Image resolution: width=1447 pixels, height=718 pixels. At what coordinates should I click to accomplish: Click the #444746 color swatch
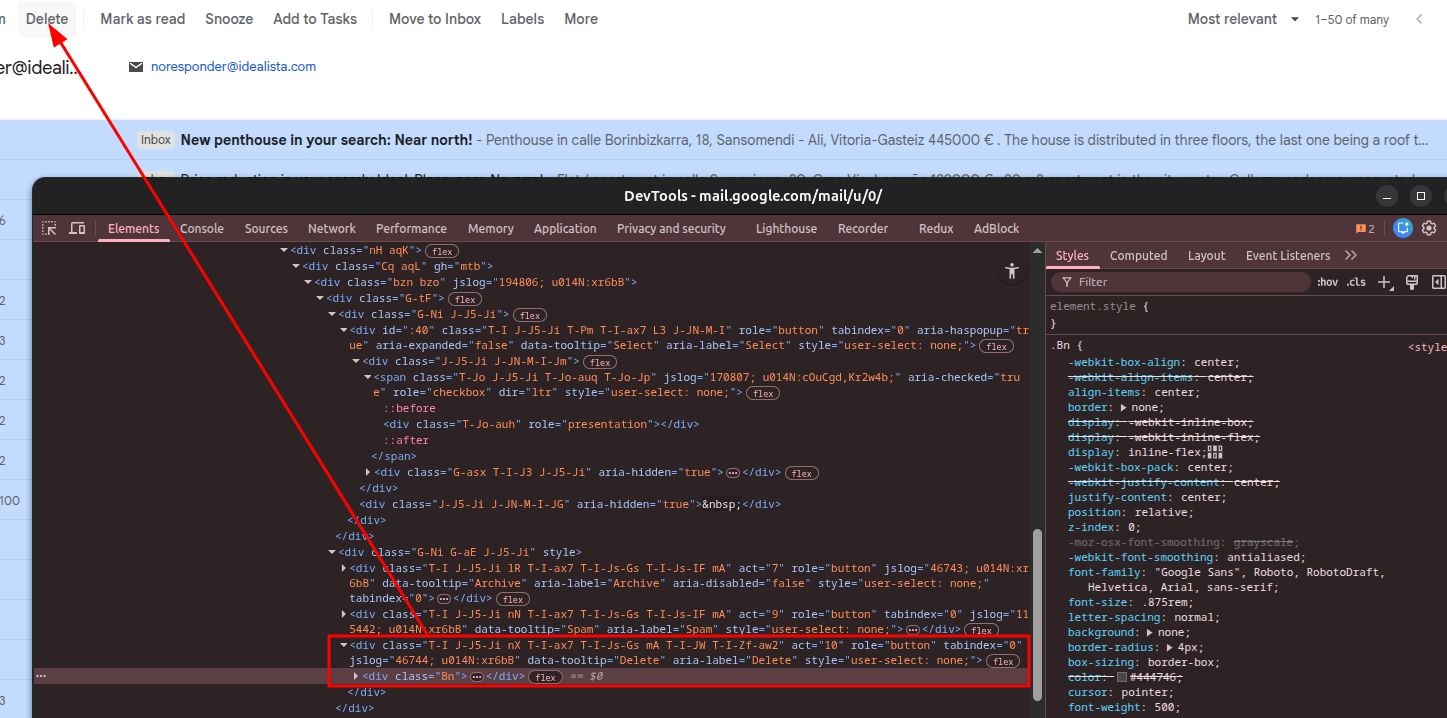tap(1122, 677)
